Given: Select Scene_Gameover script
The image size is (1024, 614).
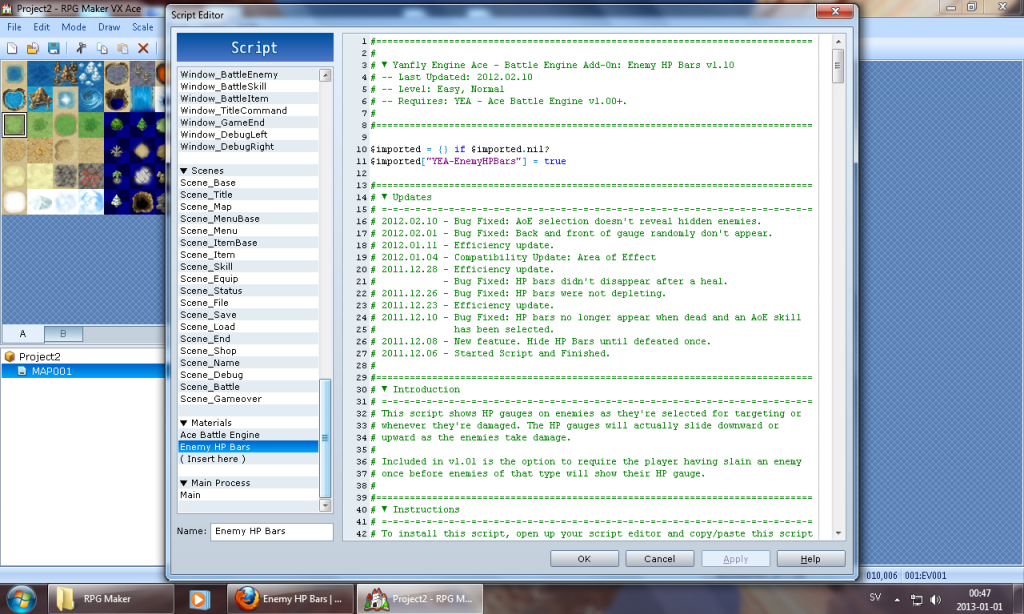Looking at the screenshot, I should point(248,398).
